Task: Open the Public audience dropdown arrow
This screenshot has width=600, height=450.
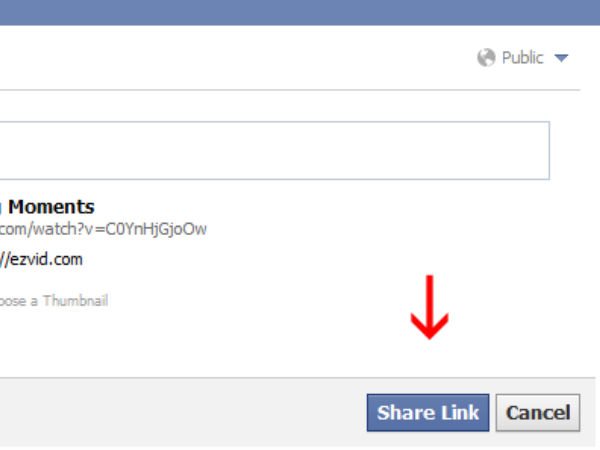Action: [561, 58]
